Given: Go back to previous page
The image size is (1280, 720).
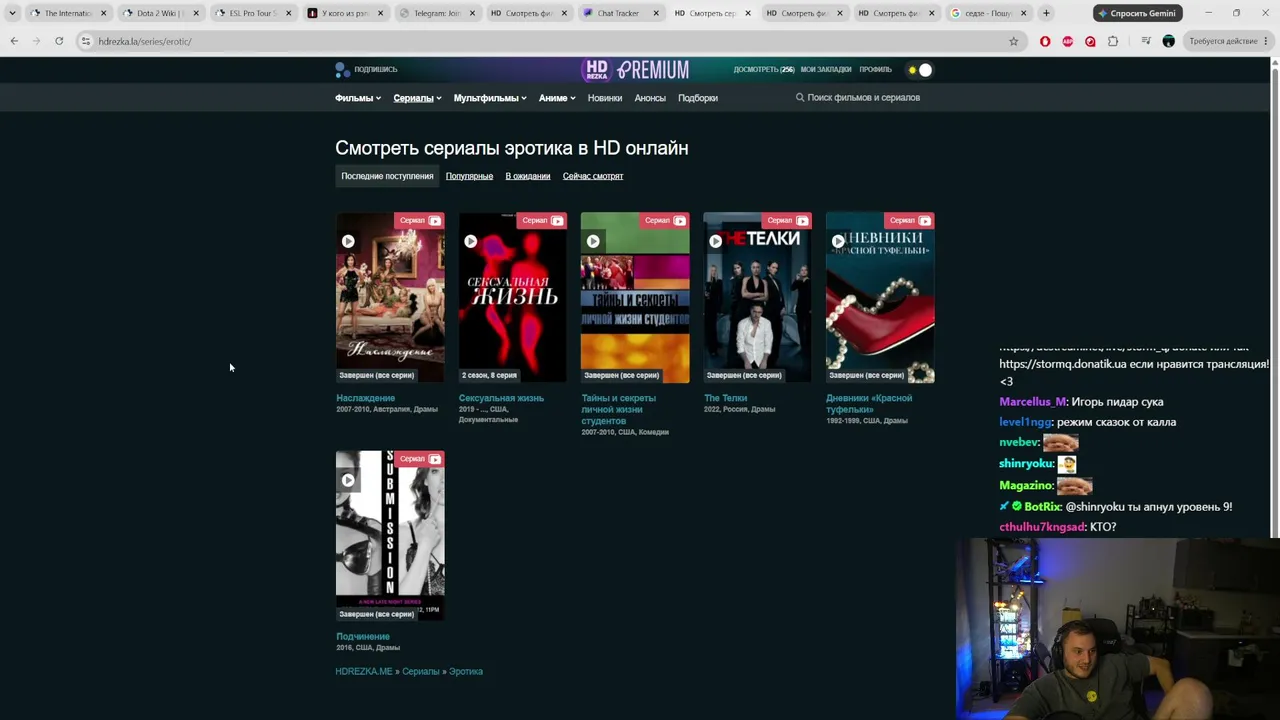Looking at the screenshot, I should [14, 41].
